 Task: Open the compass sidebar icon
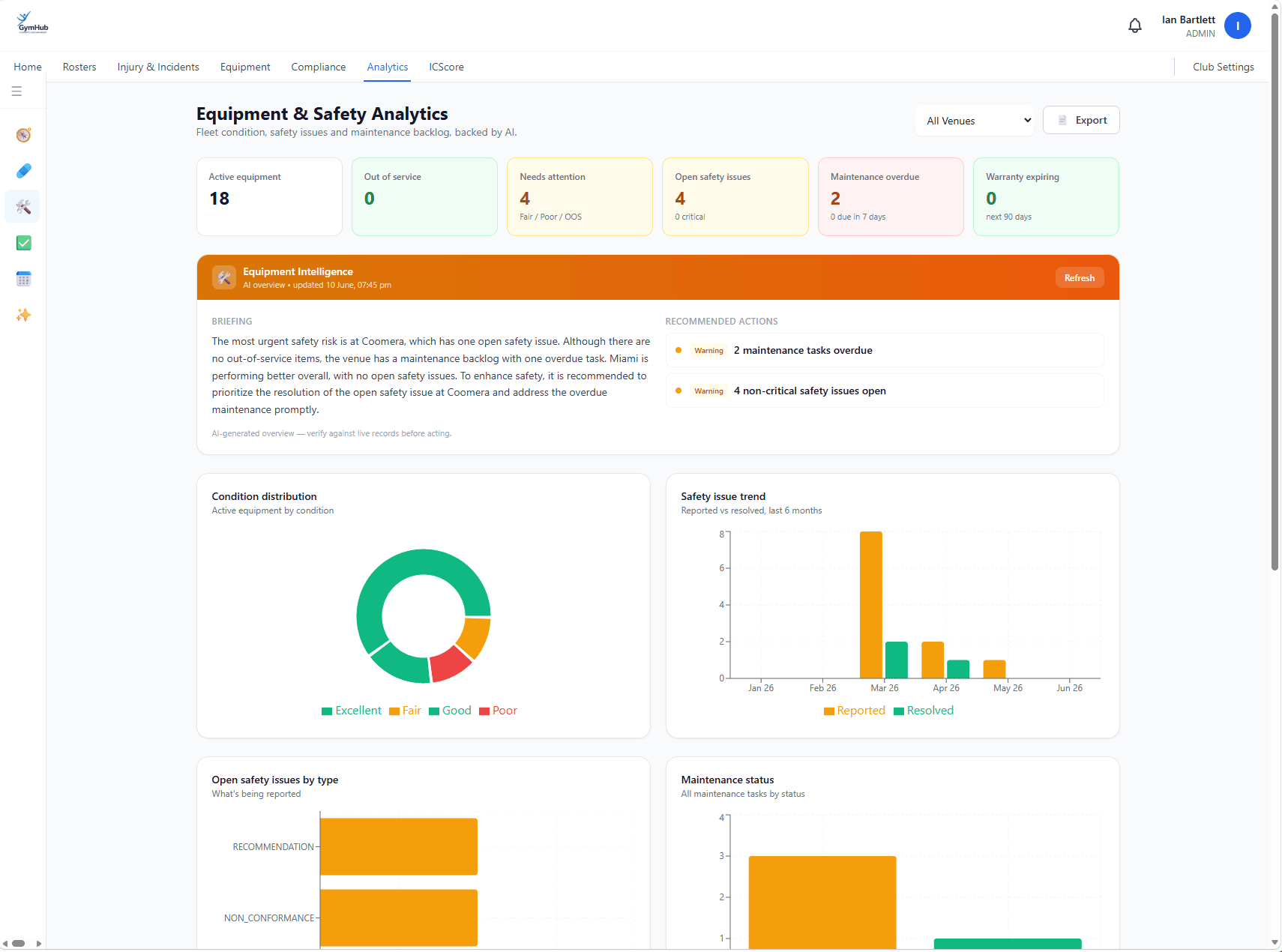[23, 135]
